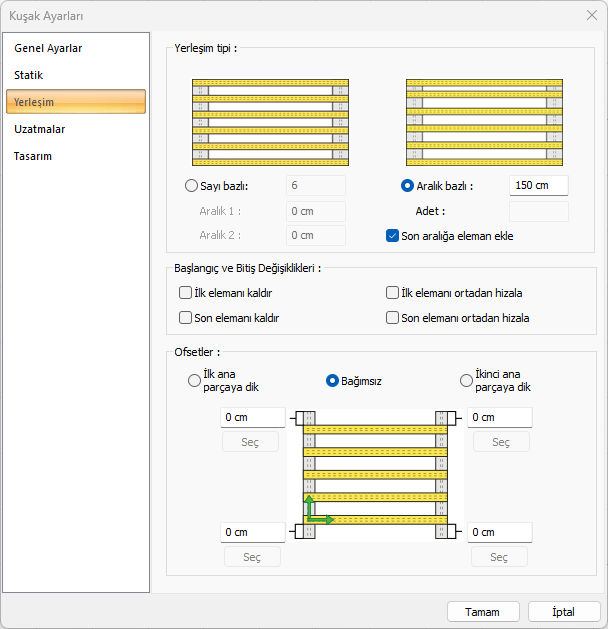Enable Son elemanı kaldır checkbox
This screenshot has width=608, height=629.
tap(185, 318)
